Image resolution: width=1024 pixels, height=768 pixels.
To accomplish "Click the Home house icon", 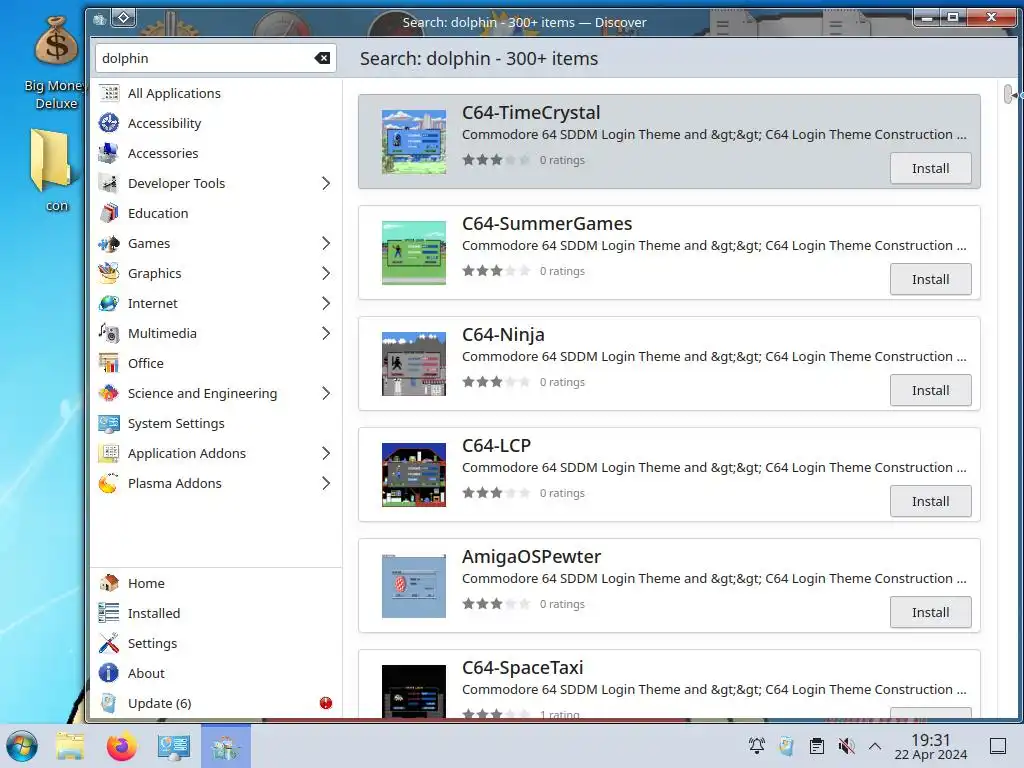I will (x=109, y=583).
